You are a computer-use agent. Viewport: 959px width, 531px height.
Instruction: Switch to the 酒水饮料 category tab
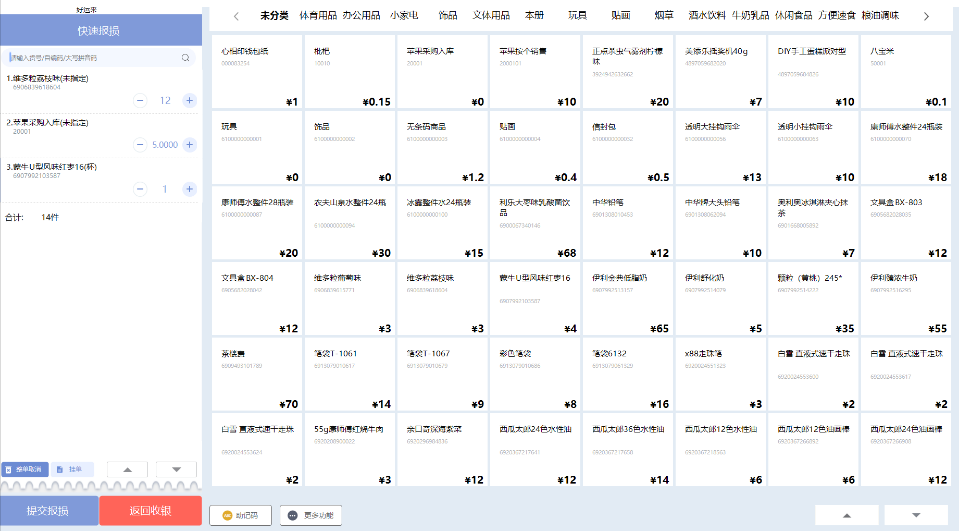707,15
